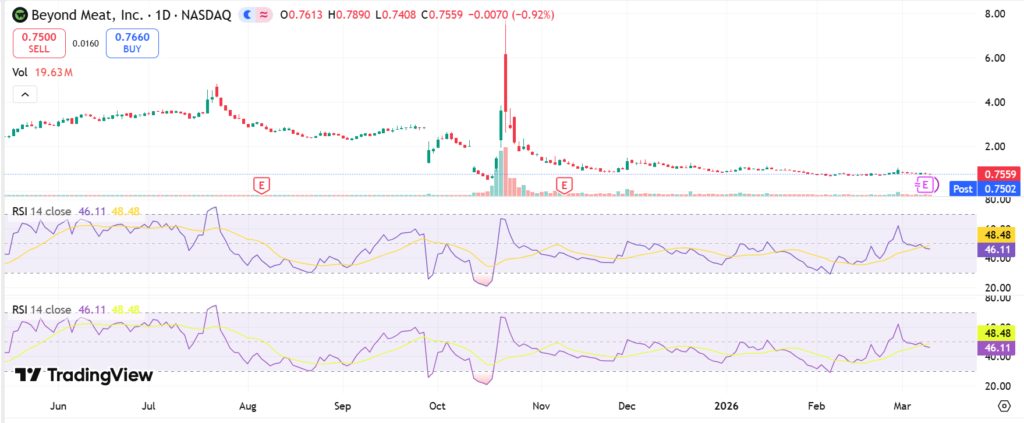Click the yellow 48.48 tag in upper RSI pane
Screen dimensions: 1024x423
point(998,234)
